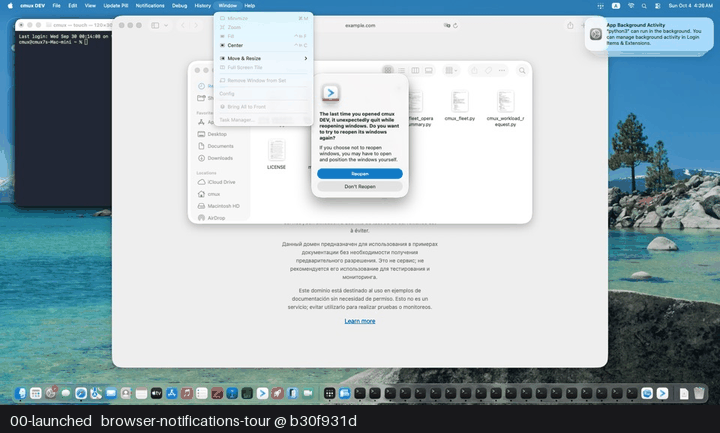Image resolution: width=720 pixels, height=433 pixels.
Task: Click the Finder tags icon
Action: click(x=488, y=70)
